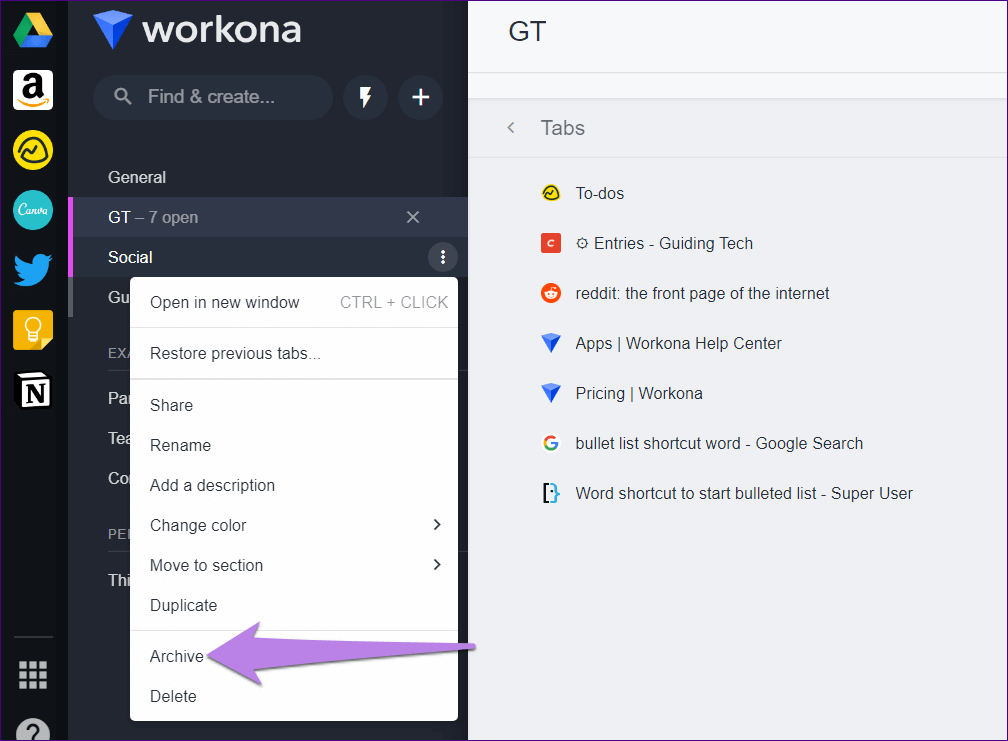Click the Find & create search field
1008x741 pixels.
(213, 97)
